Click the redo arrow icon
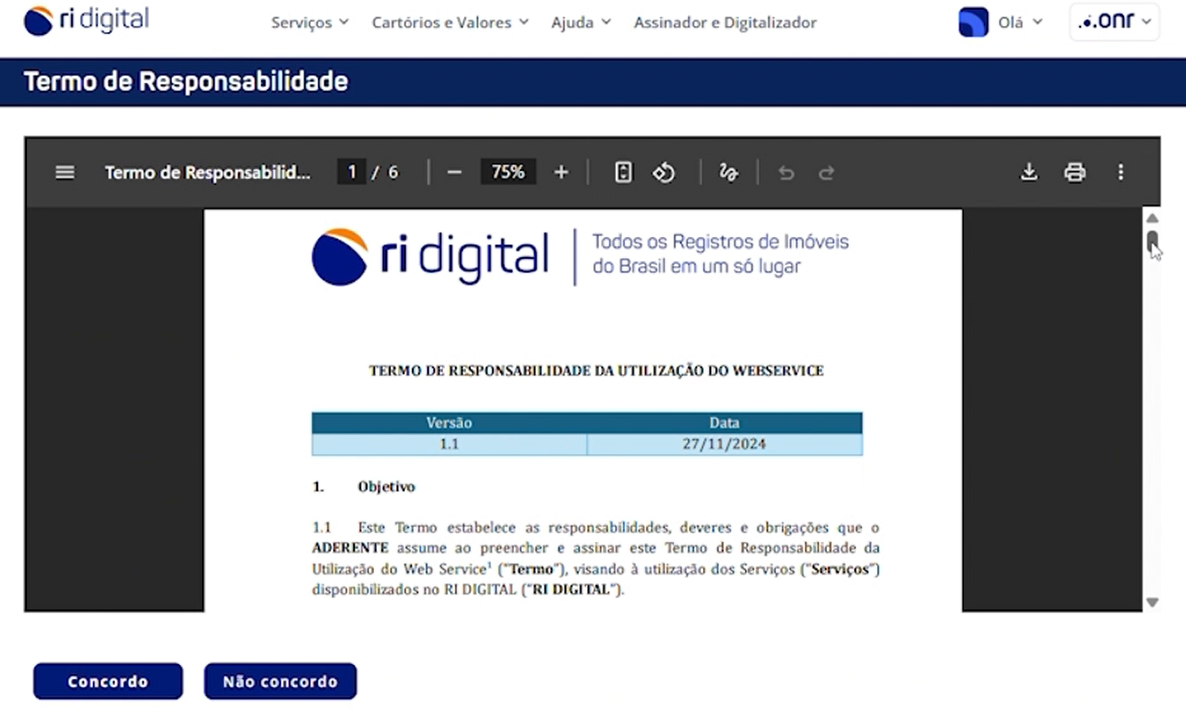The height and width of the screenshot is (713, 1186). point(826,173)
